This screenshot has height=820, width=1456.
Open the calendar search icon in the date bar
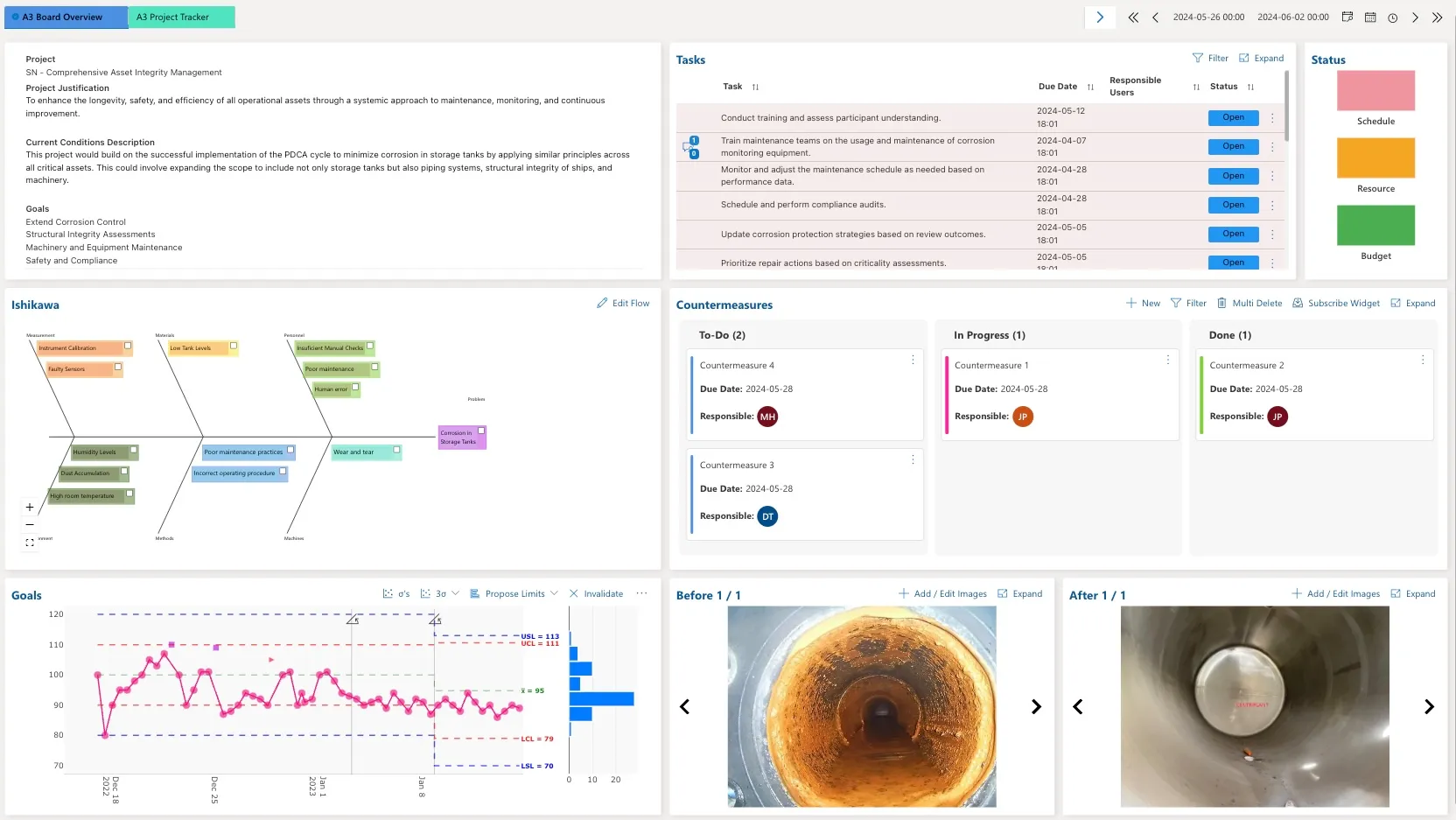tap(1347, 17)
